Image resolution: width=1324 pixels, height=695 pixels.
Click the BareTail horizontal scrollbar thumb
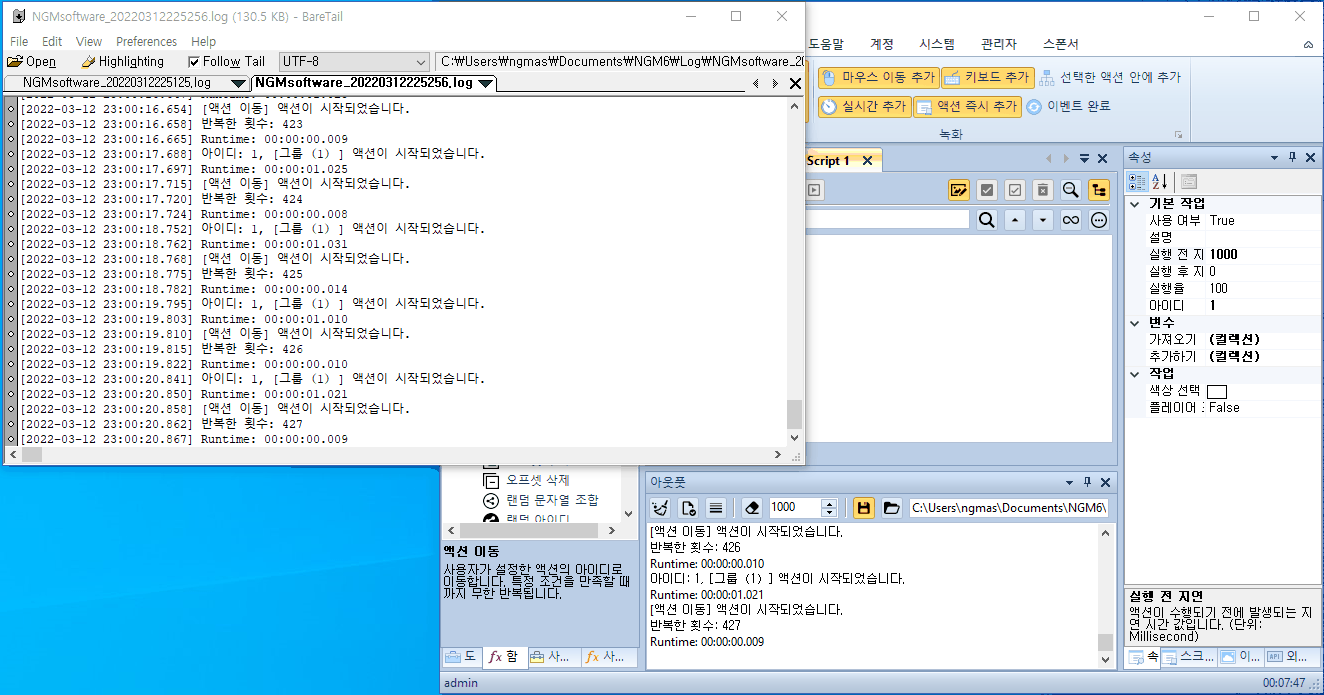32,455
